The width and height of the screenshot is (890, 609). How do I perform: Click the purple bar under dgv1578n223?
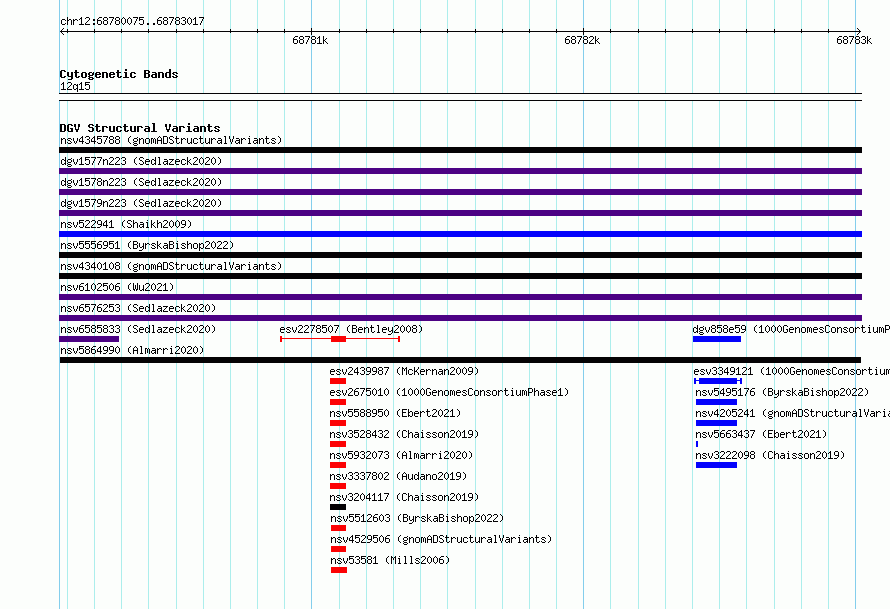pos(460,192)
